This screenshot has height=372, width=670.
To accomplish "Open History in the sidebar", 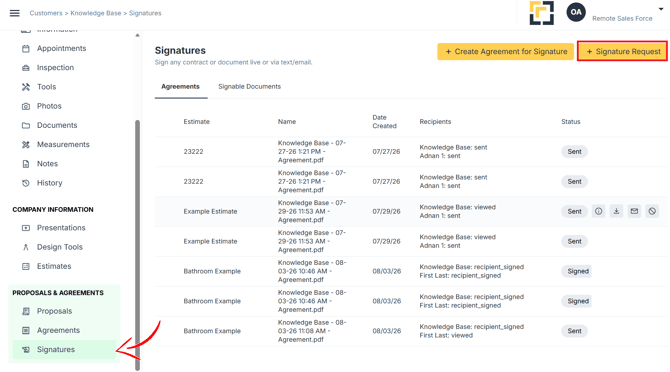I will (50, 183).
